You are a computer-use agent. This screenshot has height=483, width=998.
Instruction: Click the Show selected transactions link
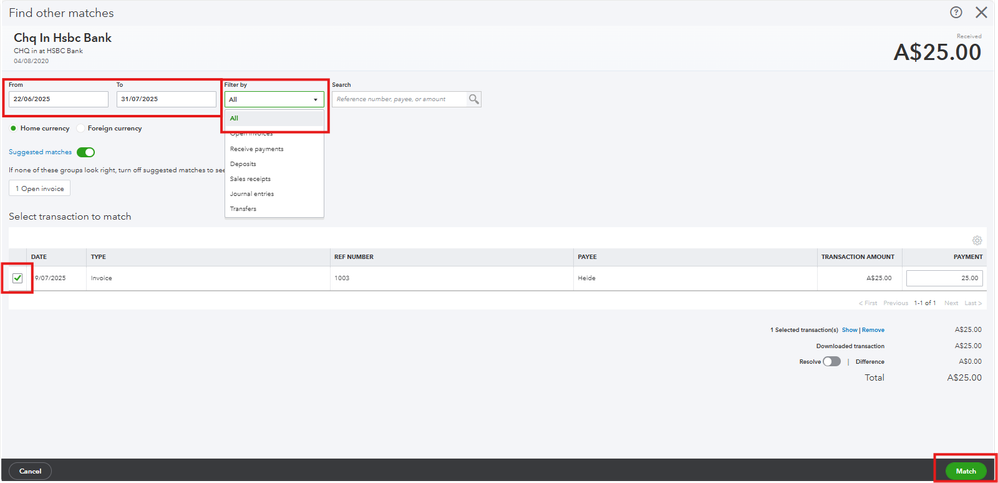tap(850, 330)
